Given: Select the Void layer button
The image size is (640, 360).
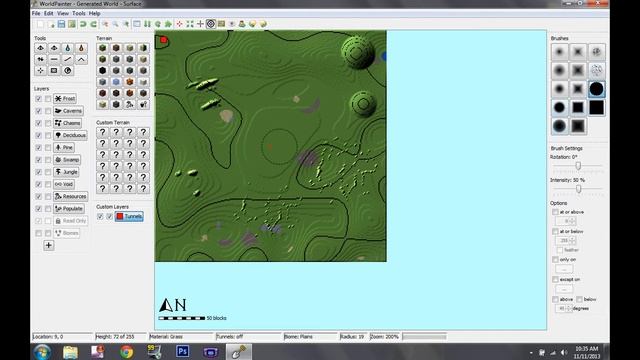Looking at the screenshot, I should 64,184.
